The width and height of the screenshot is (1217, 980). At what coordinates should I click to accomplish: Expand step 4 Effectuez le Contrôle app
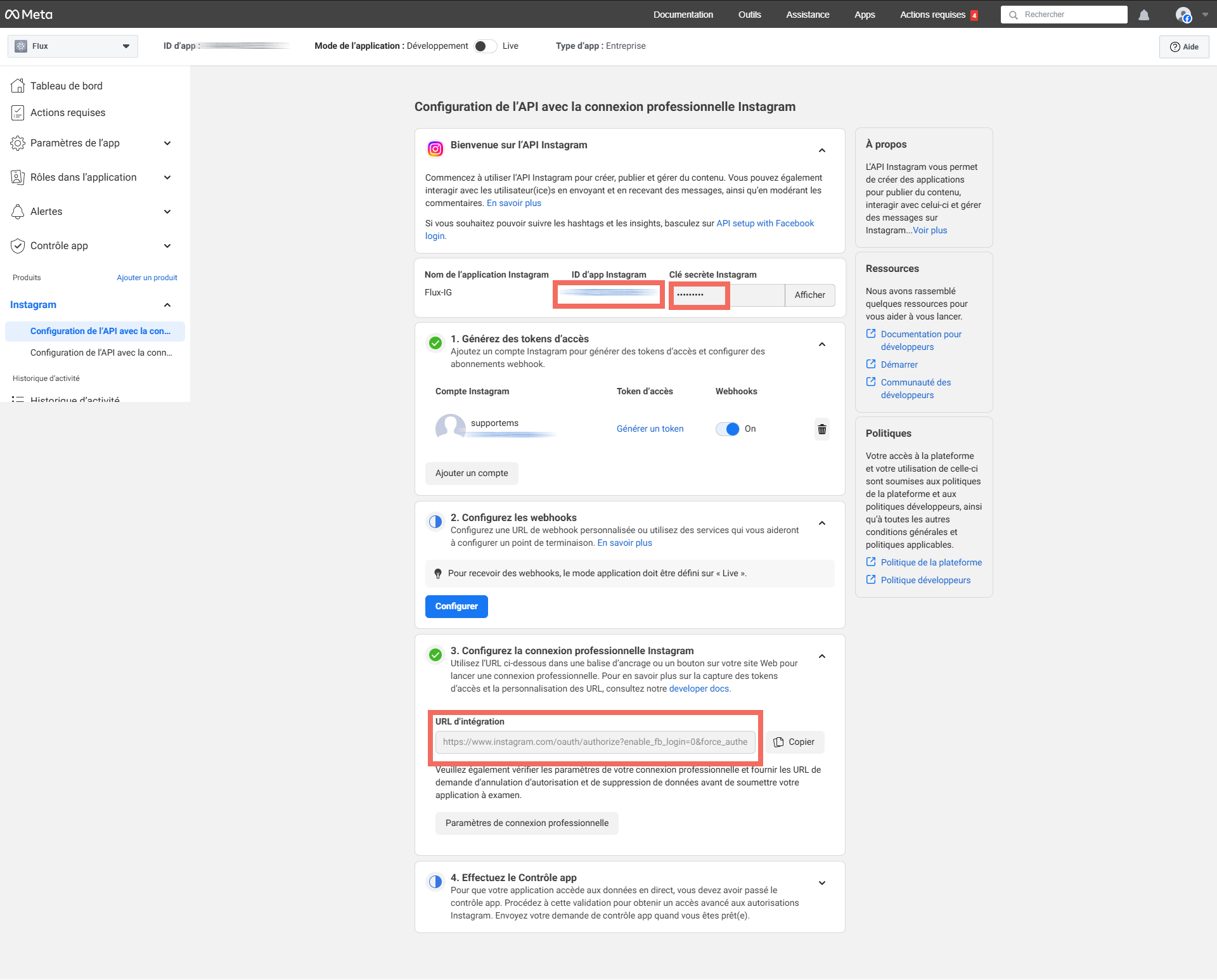(822, 883)
